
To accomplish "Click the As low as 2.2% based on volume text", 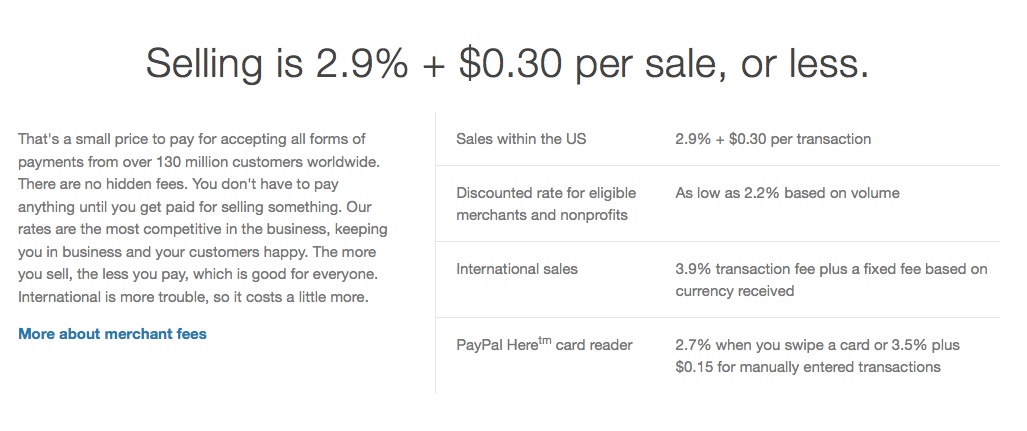I will 787,193.
